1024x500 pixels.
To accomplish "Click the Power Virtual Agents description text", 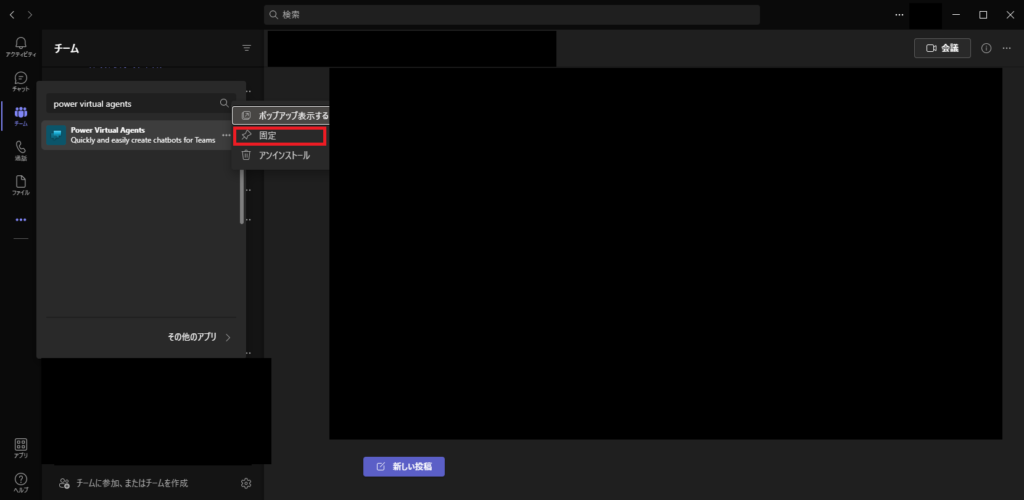I will point(143,140).
